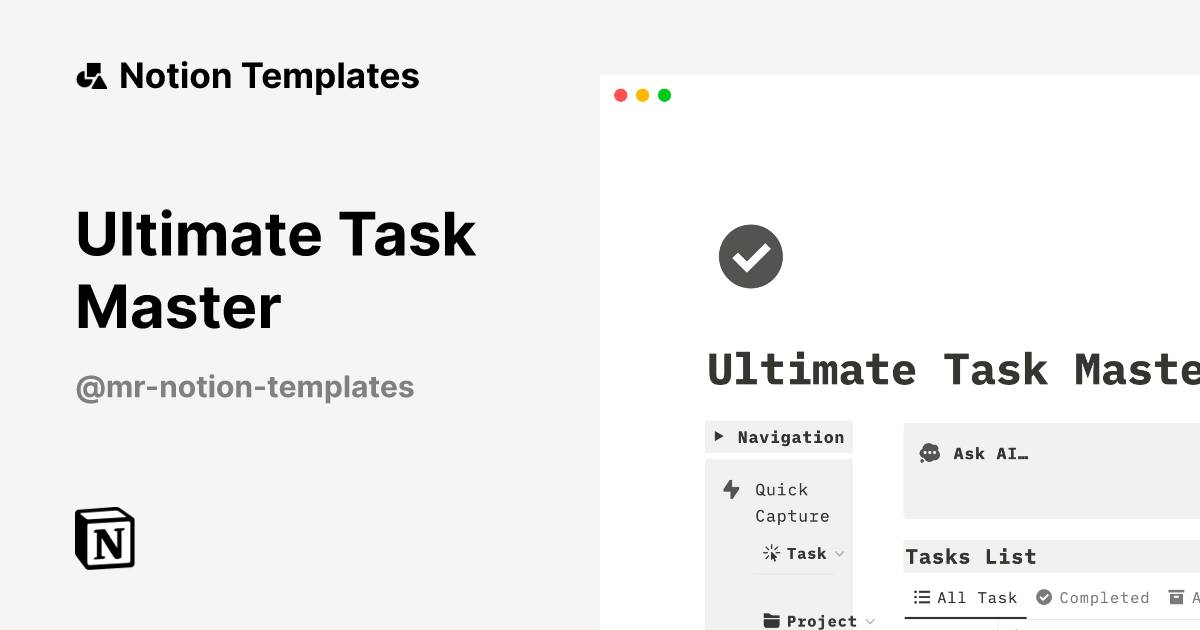1200x630 pixels.
Task: Click the folder icon beside Project
Action: (771, 621)
